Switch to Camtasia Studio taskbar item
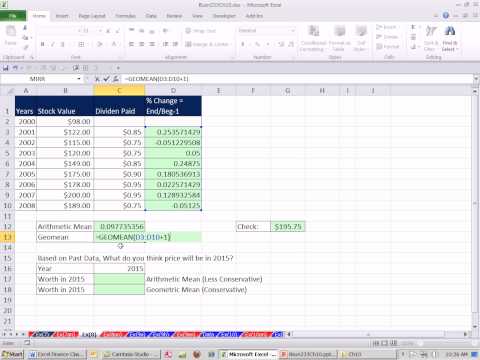The width and height of the screenshot is (480, 360). point(130,354)
